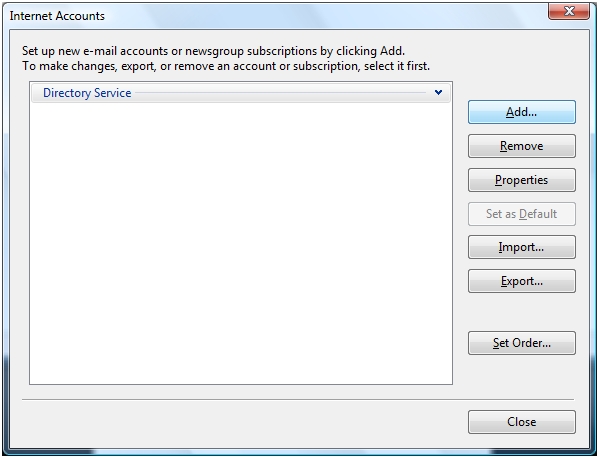Open Properties for the selected account
This screenshot has height=458, width=599.
(x=521, y=180)
